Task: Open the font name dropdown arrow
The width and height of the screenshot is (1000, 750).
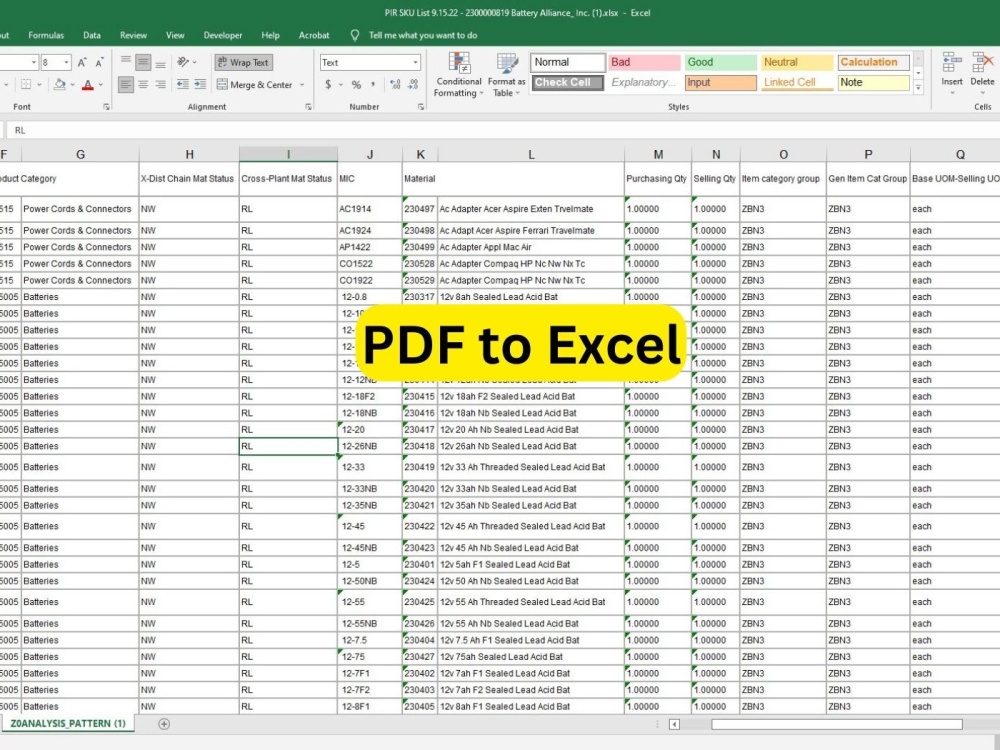Action: (34, 62)
